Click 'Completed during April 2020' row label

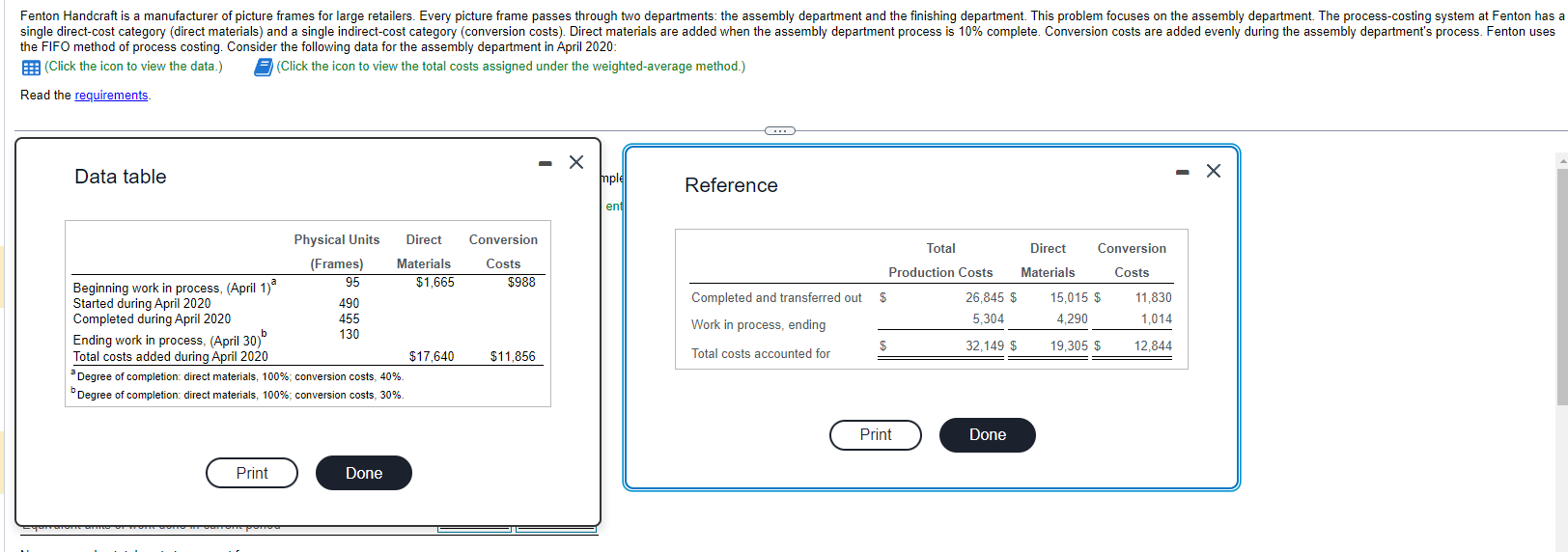click(x=152, y=318)
